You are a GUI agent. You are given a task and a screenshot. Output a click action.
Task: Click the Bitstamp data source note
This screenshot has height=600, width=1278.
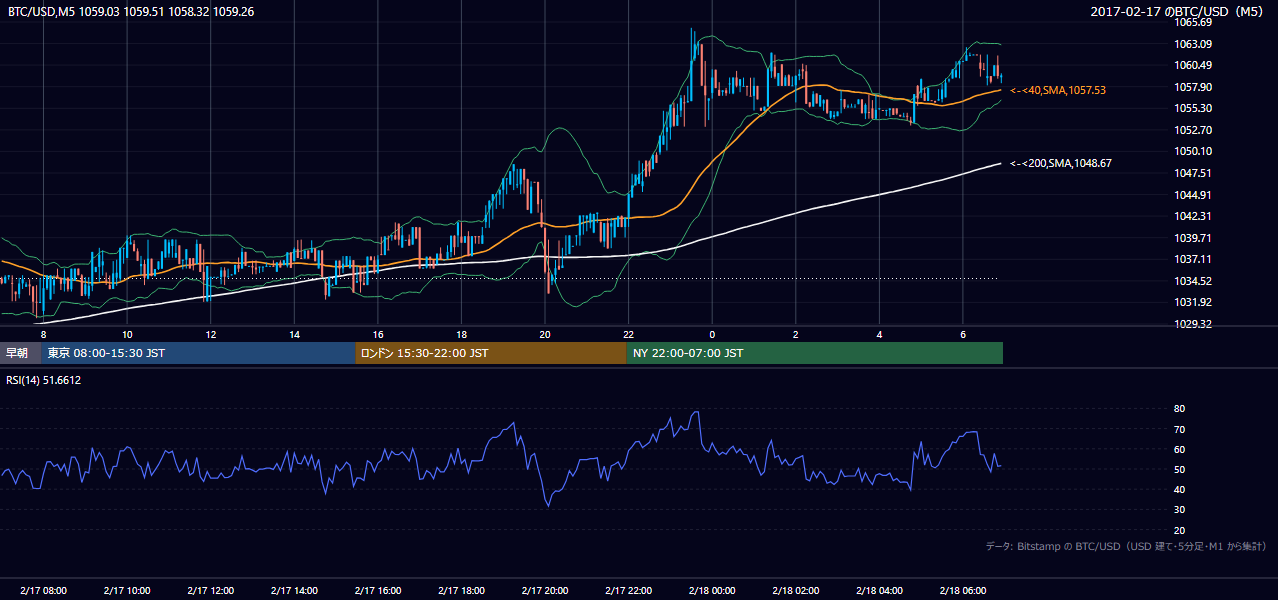point(1126,547)
